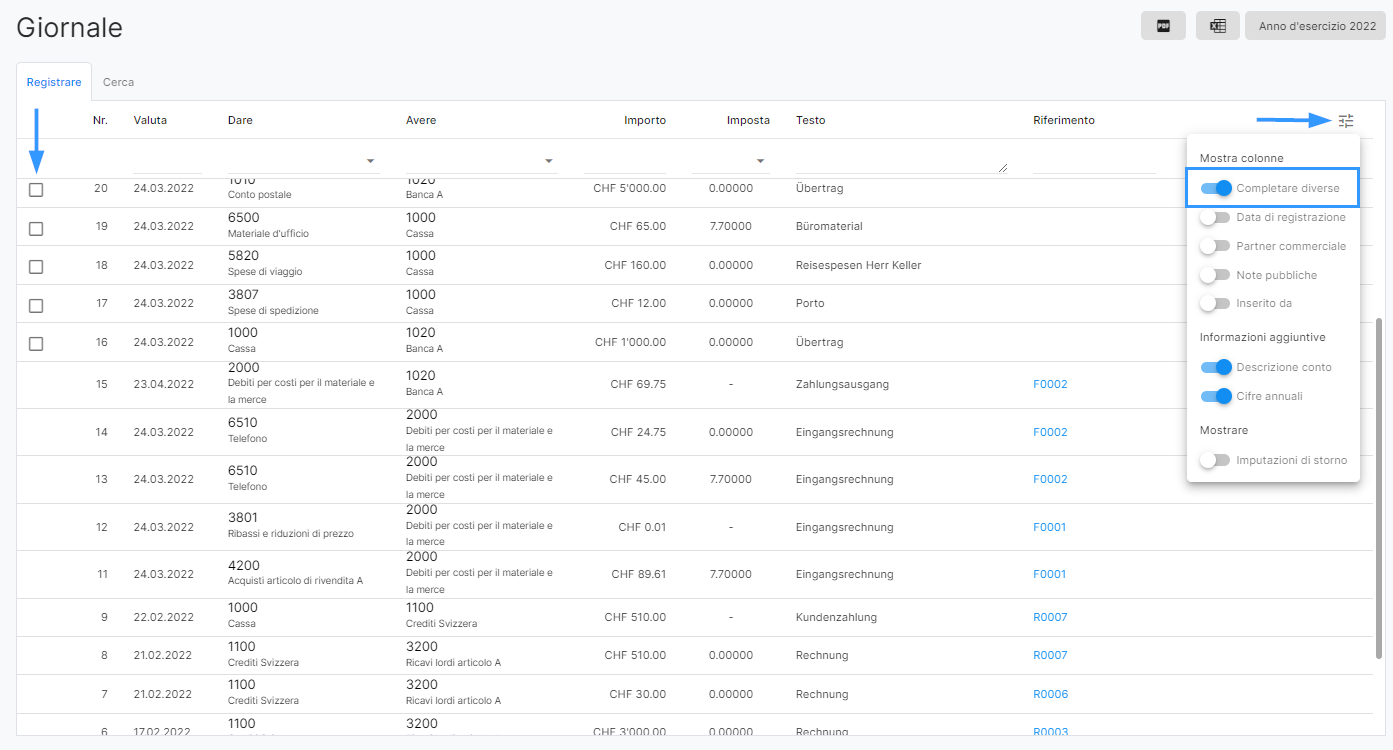Open Anno d'esercizio 2022 selector

click(1317, 26)
